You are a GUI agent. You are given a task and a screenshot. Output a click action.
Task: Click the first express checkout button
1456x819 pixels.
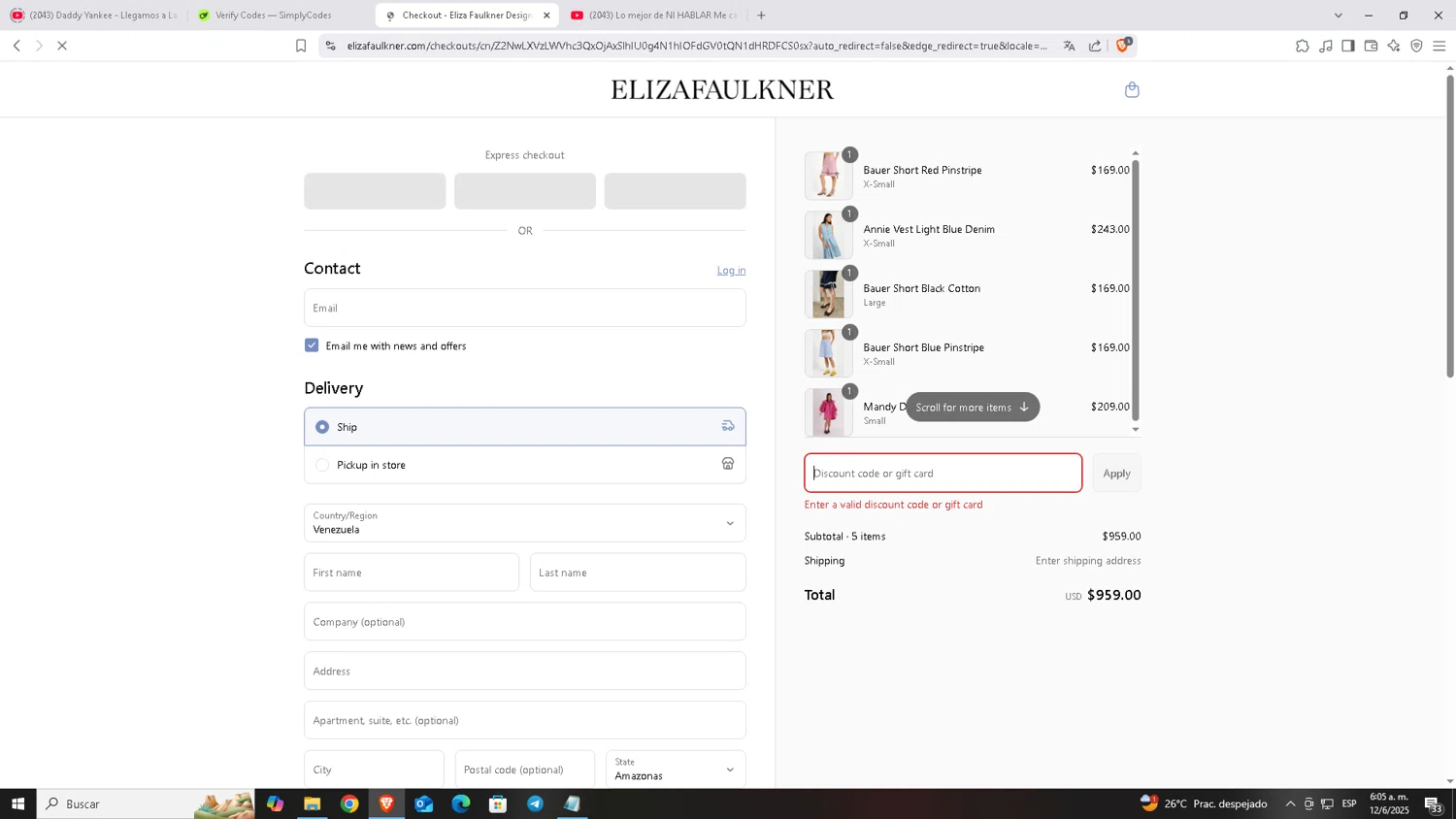coord(375,191)
